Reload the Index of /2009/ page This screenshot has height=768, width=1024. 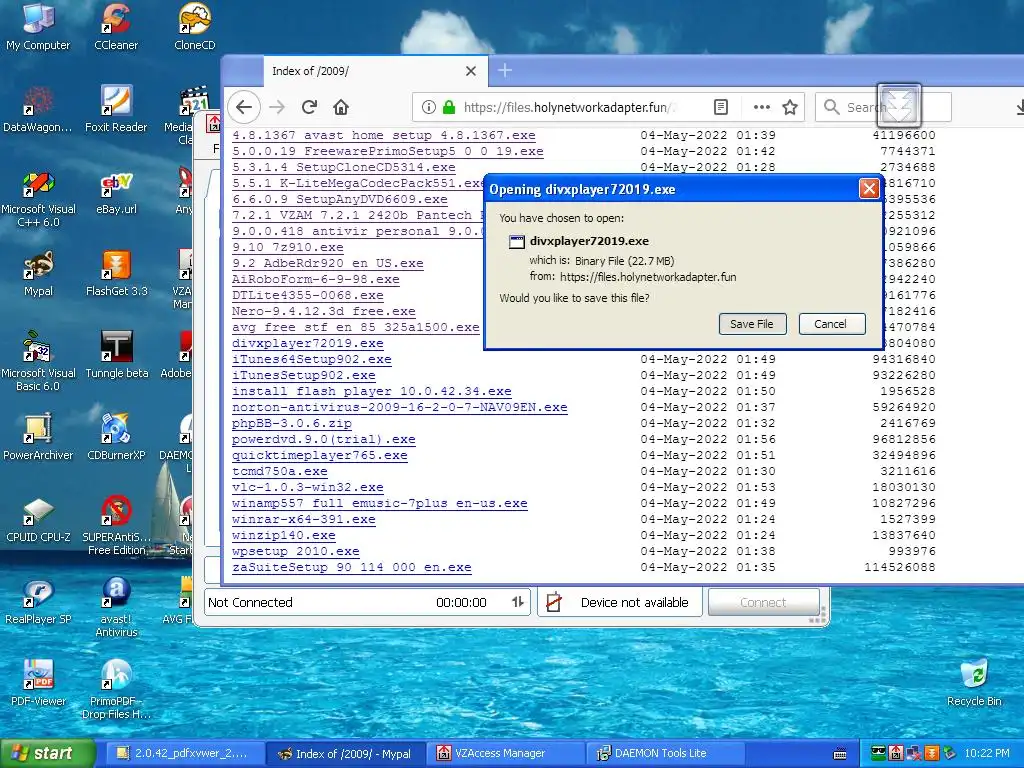(310, 107)
